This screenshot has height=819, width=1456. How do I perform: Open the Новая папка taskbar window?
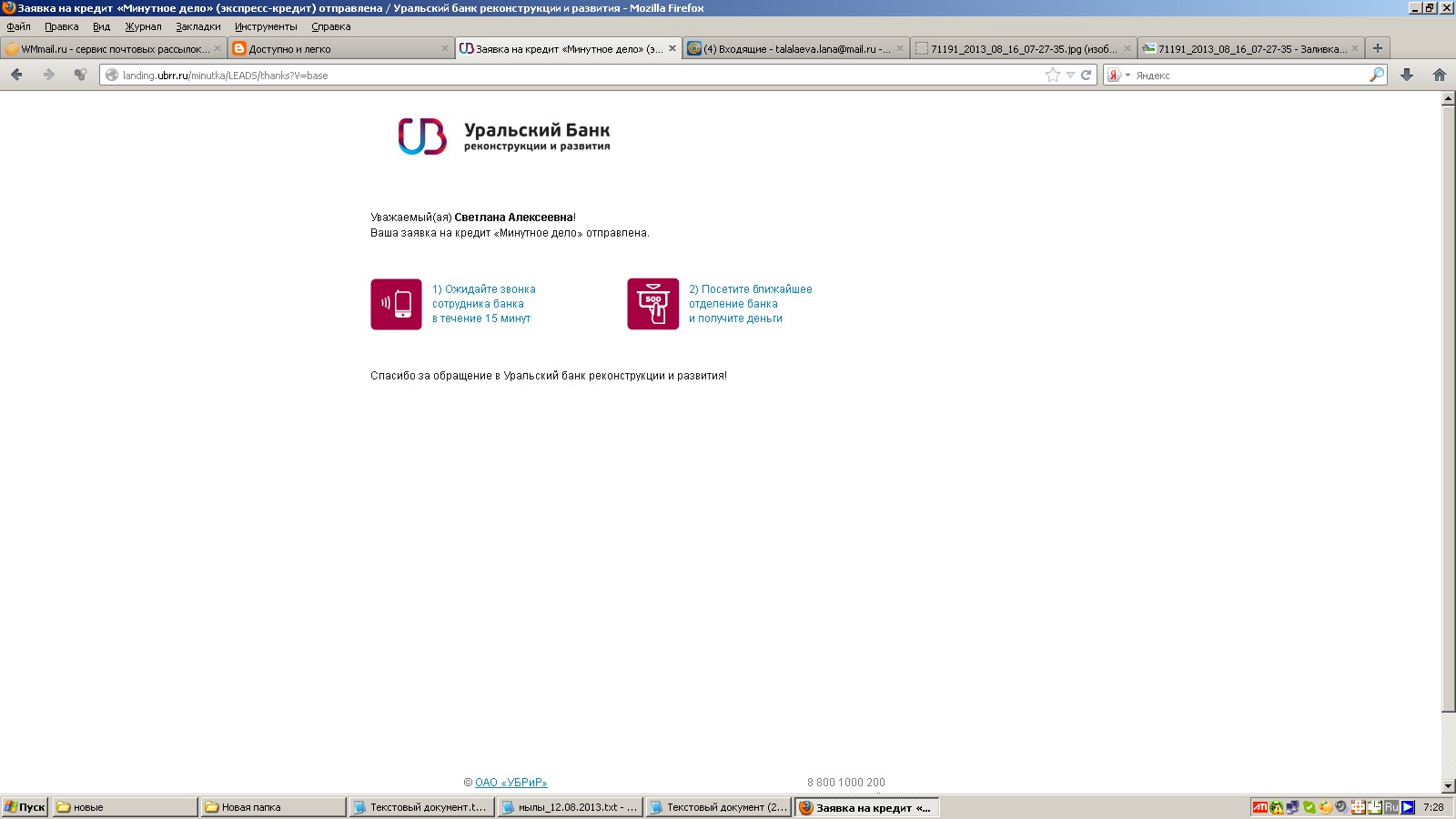coord(274,807)
